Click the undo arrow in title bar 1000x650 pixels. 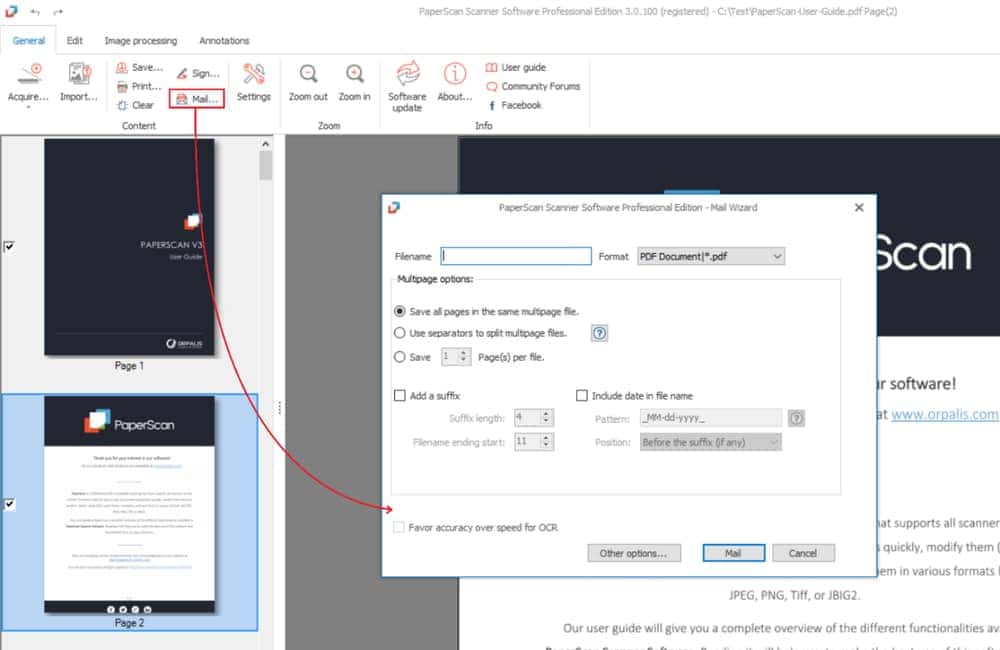(x=35, y=11)
